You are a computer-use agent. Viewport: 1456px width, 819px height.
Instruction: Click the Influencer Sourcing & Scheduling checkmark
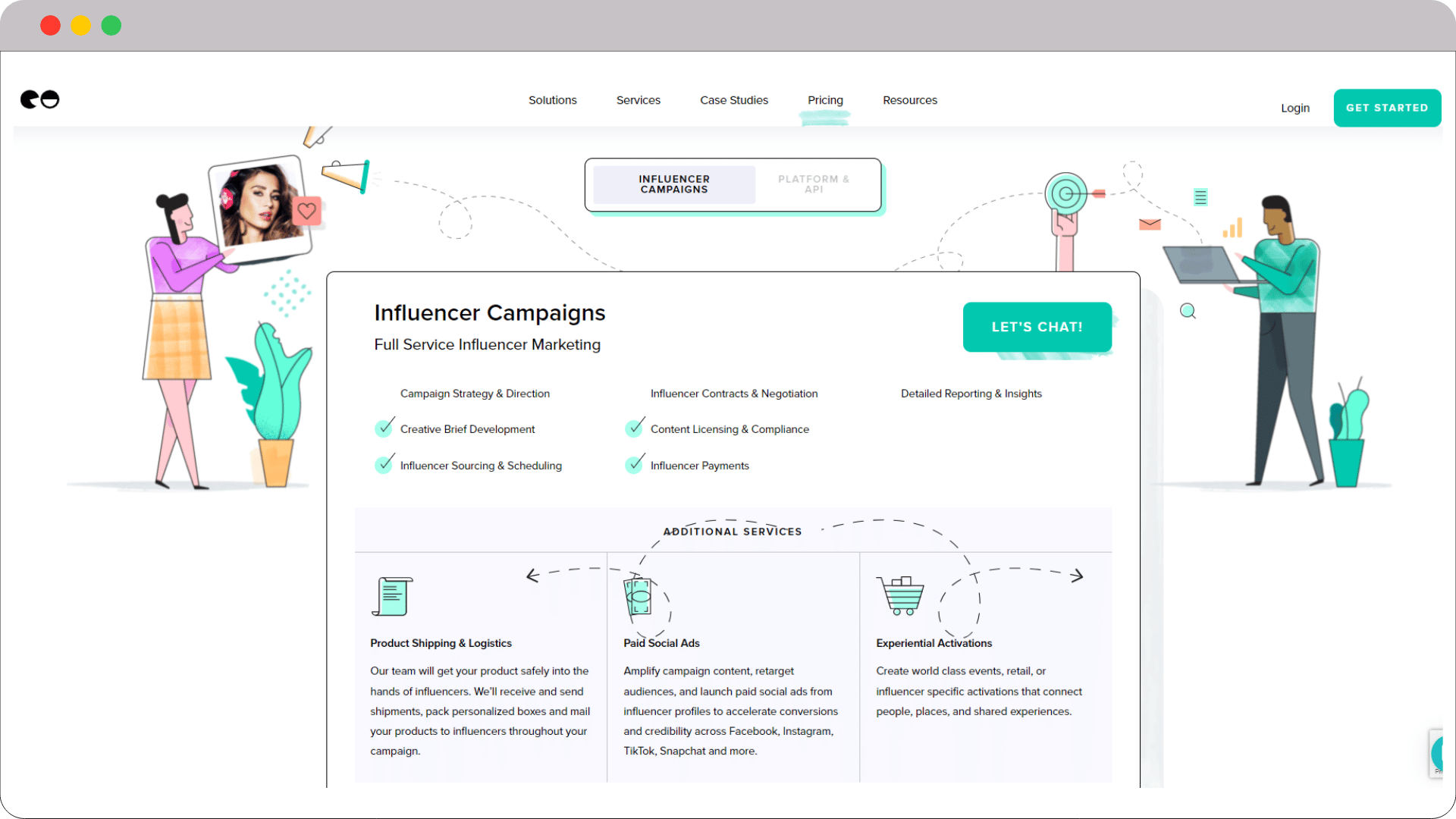tap(384, 464)
